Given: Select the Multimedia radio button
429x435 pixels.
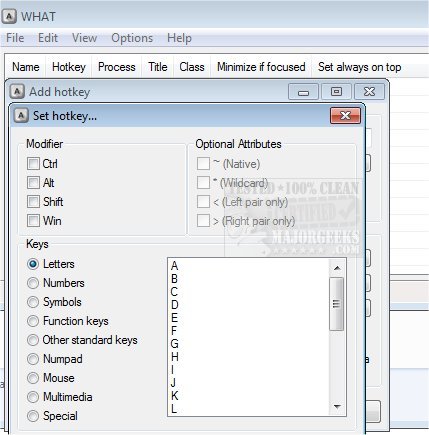Looking at the screenshot, I should click(x=33, y=397).
